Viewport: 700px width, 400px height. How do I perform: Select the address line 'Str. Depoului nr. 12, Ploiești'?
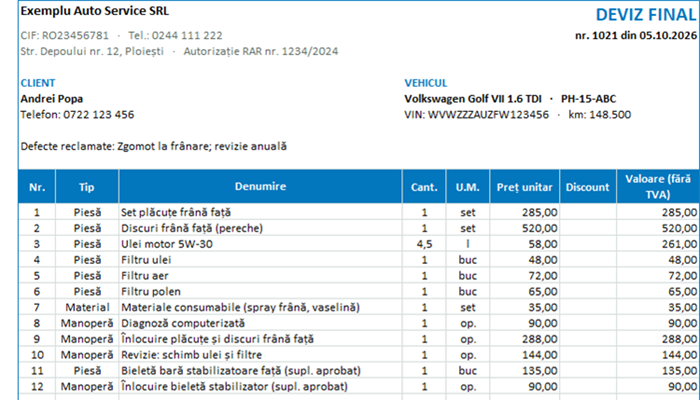[92, 51]
